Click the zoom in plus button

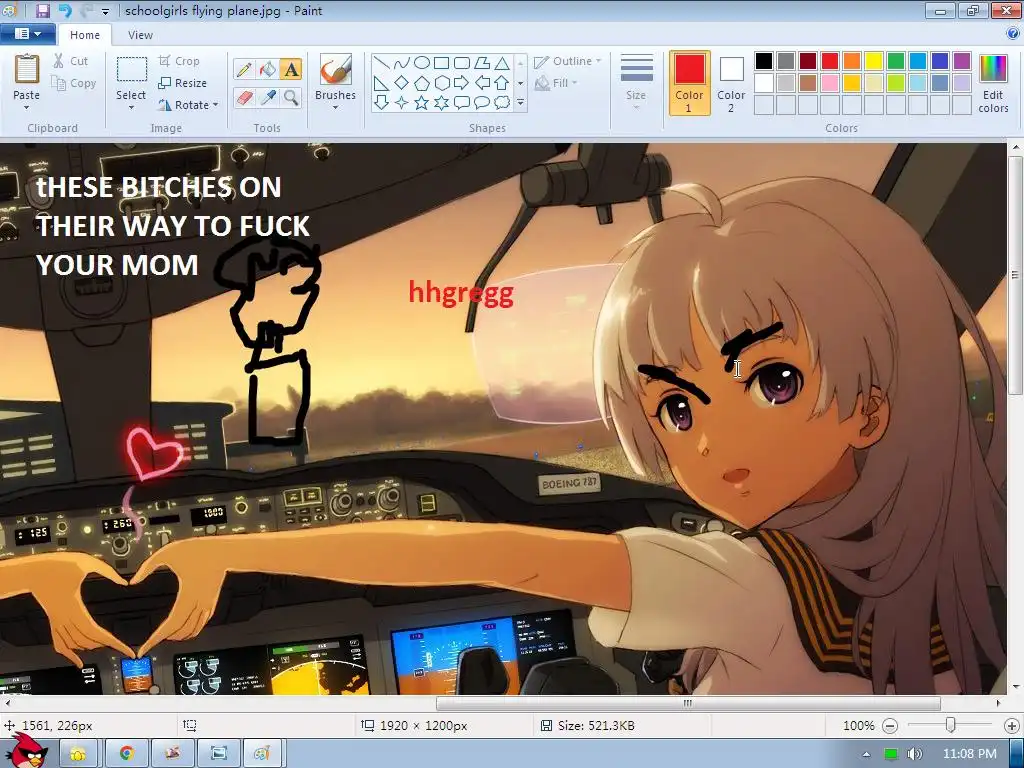(x=1011, y=726)
